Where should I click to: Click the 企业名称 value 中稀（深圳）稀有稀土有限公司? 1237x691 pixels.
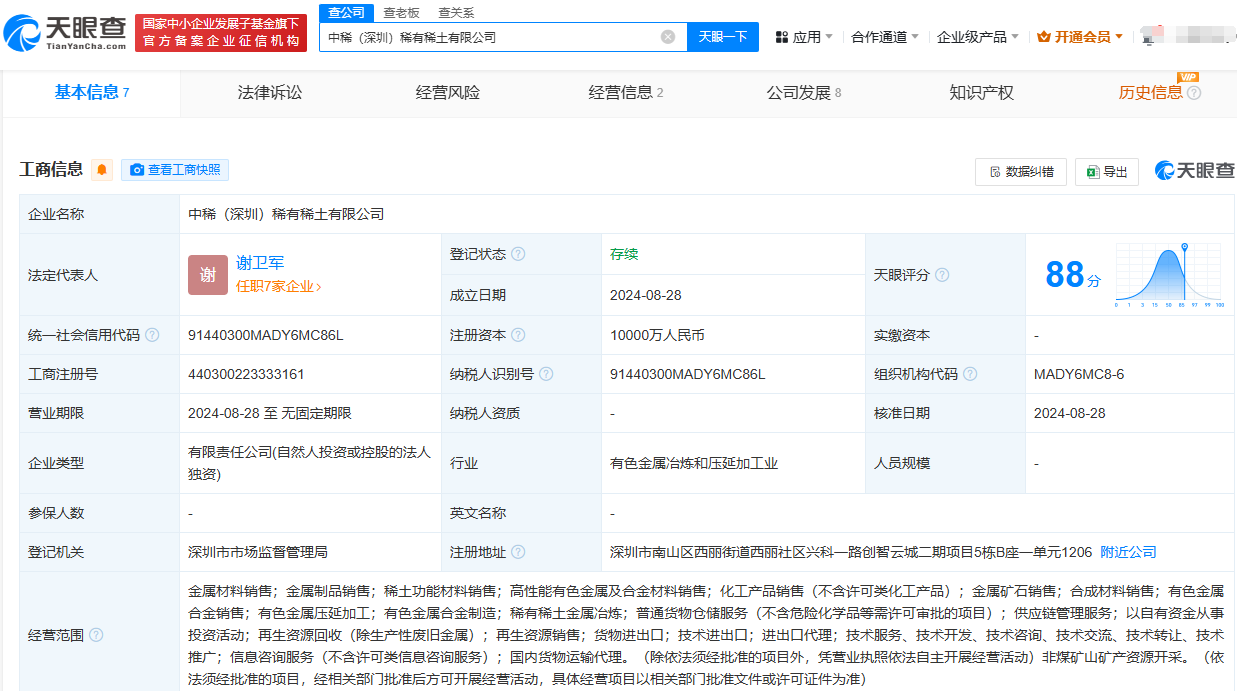coord(286,214)
